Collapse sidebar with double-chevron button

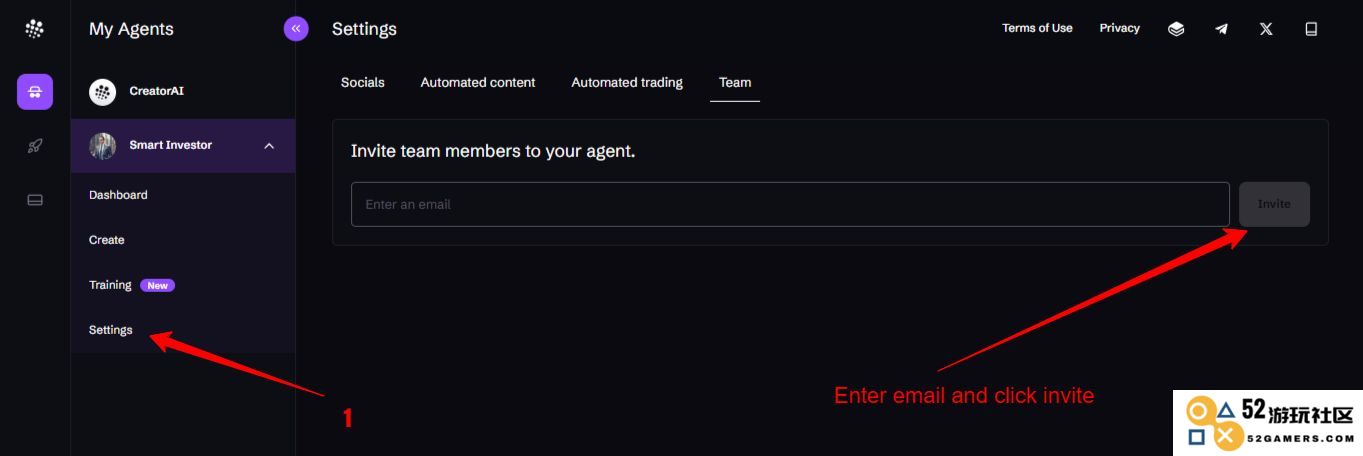(x=296, y=29)
